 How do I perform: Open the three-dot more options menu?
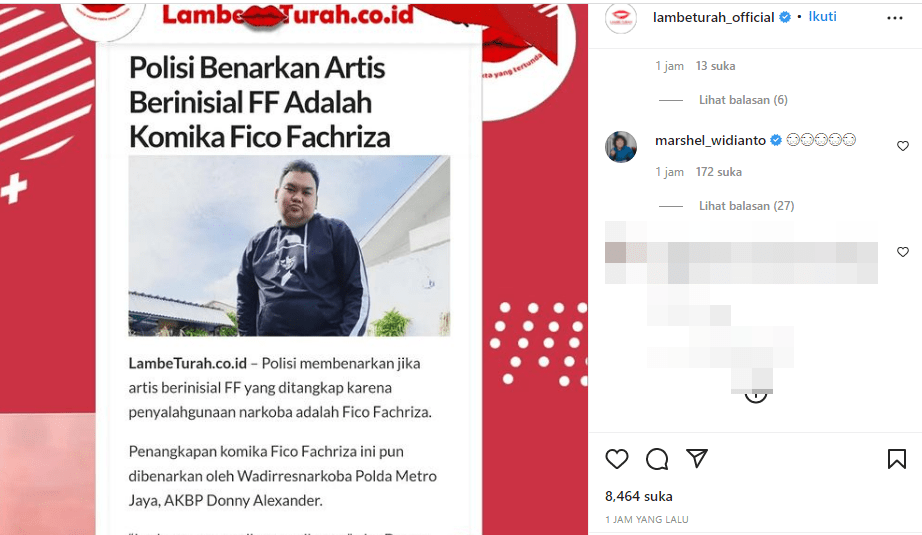pyautogui.click(x=894, y=18)
